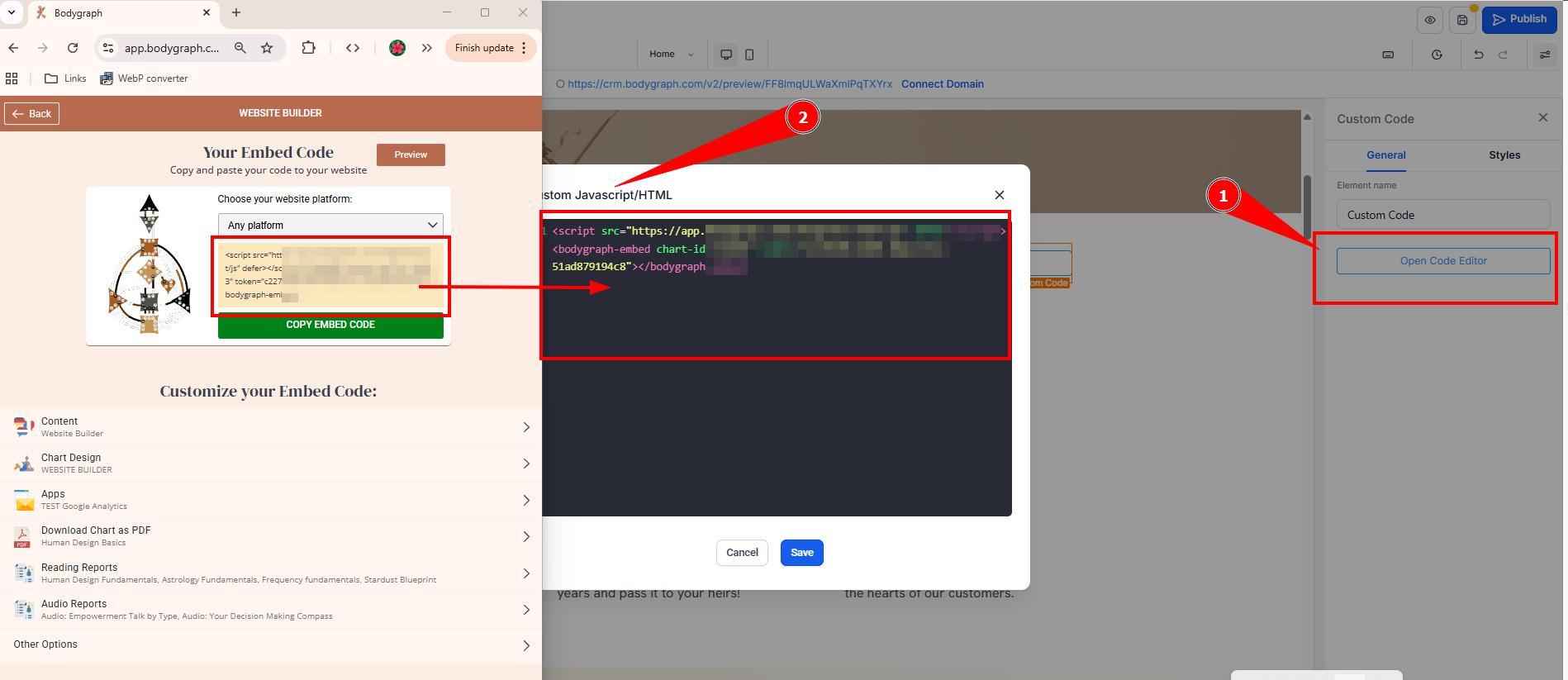Open the settings sliders icon
Screen dimensions: 1568x680
[1544, 55]
